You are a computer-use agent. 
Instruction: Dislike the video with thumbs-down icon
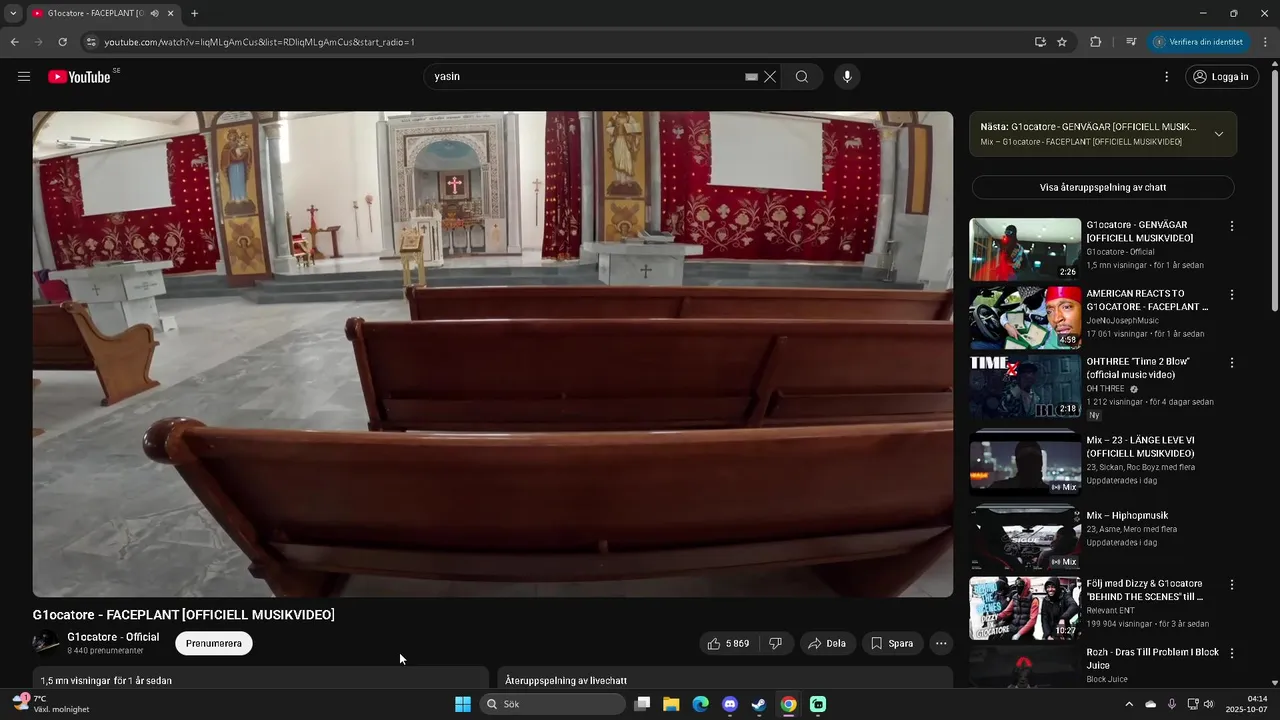[776, 643]
